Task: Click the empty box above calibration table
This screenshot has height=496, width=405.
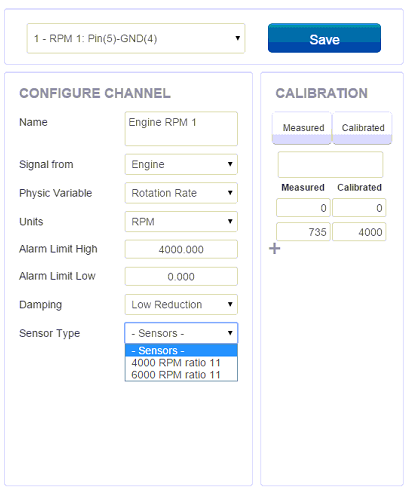Action: click(330, 164)
